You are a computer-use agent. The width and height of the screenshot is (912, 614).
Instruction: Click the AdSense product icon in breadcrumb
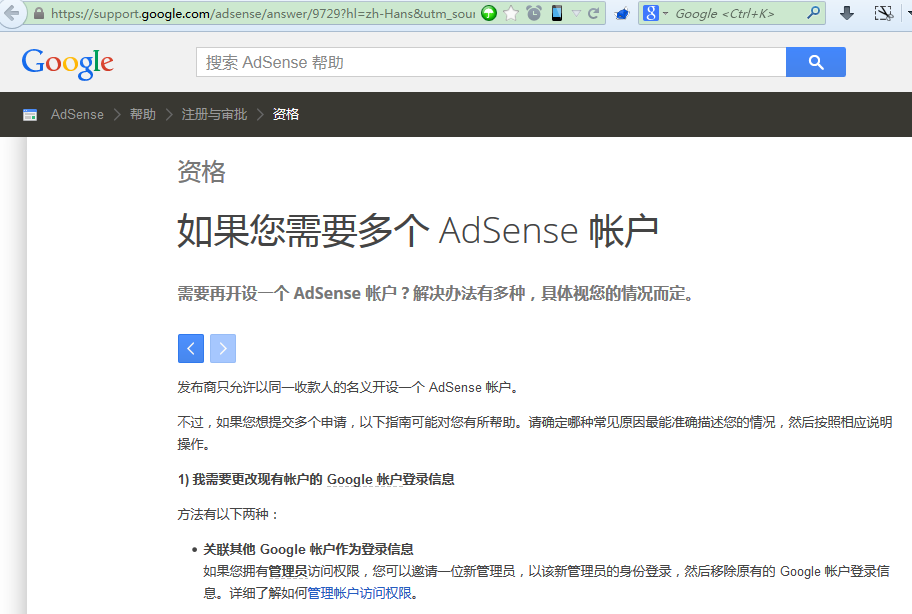click(30, 115)
